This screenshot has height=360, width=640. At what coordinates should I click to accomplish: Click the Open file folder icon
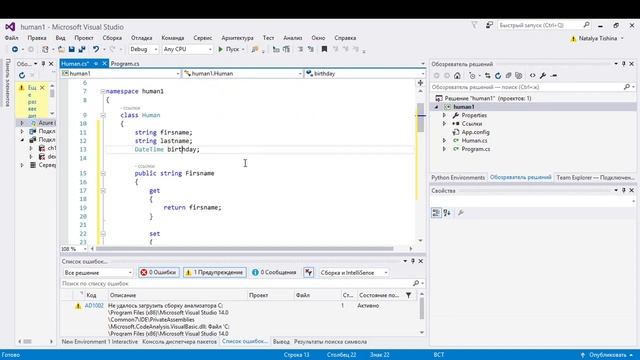click(x=61, y=49)
